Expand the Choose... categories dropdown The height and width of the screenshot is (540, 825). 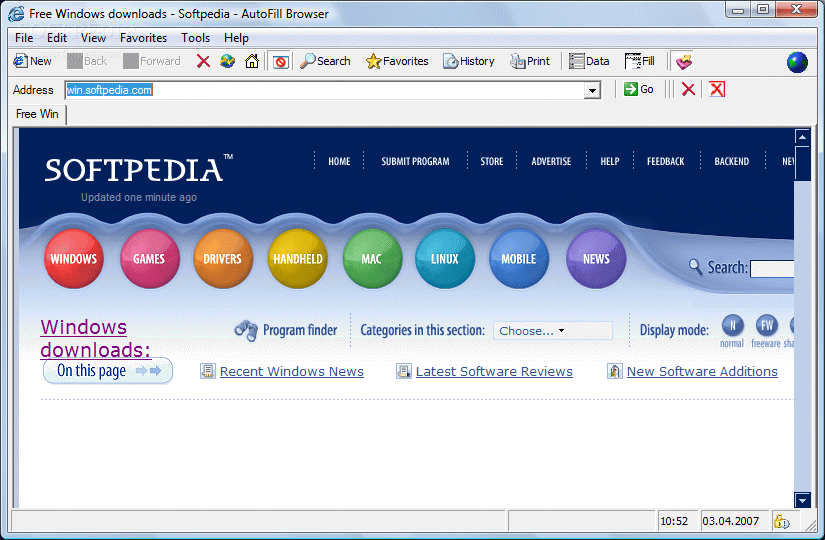point(552,331)
